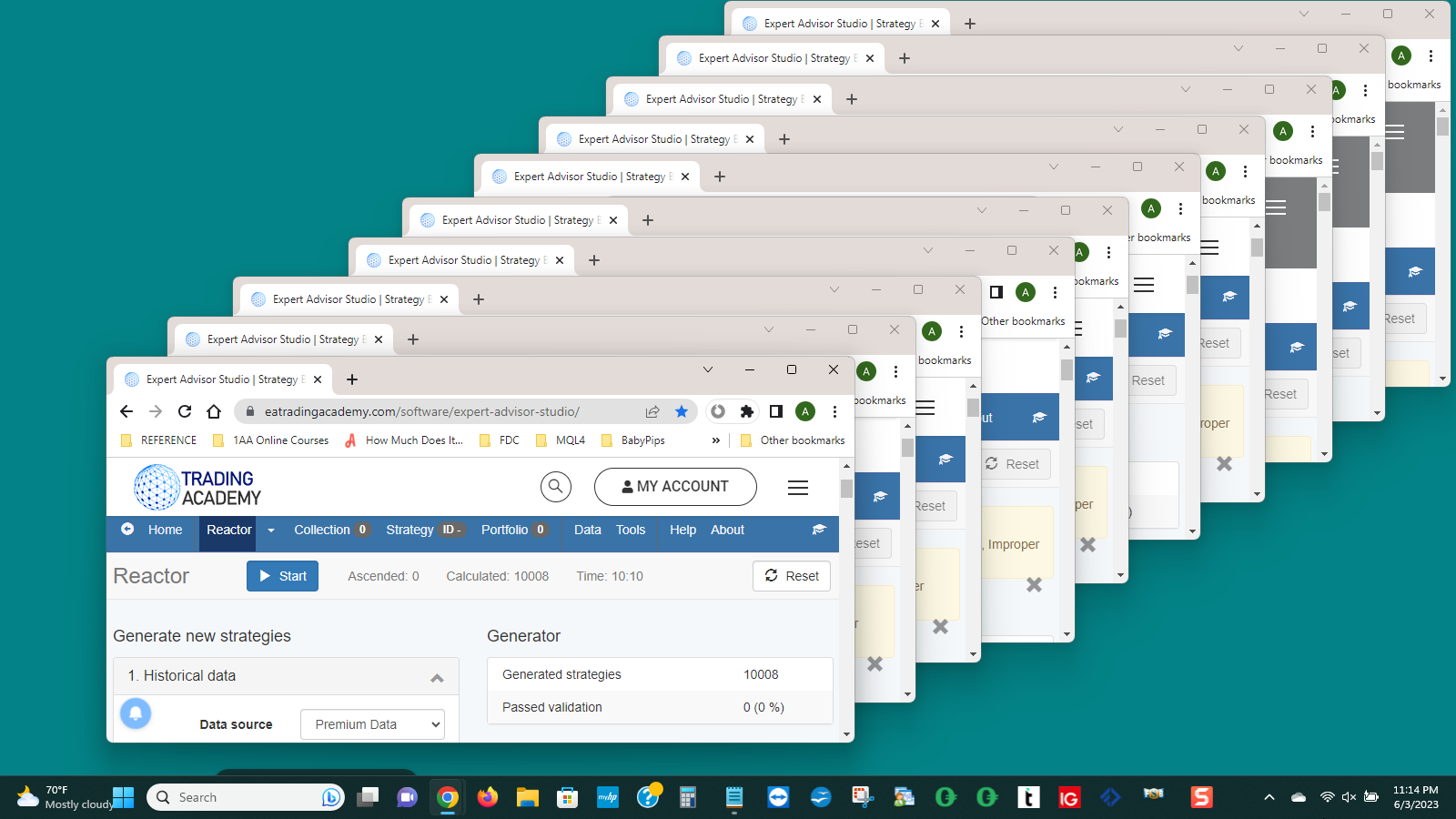Open Collection in the navigation bar
The width and height of the screenshot is (1456, 819).
tap(330, 530)
